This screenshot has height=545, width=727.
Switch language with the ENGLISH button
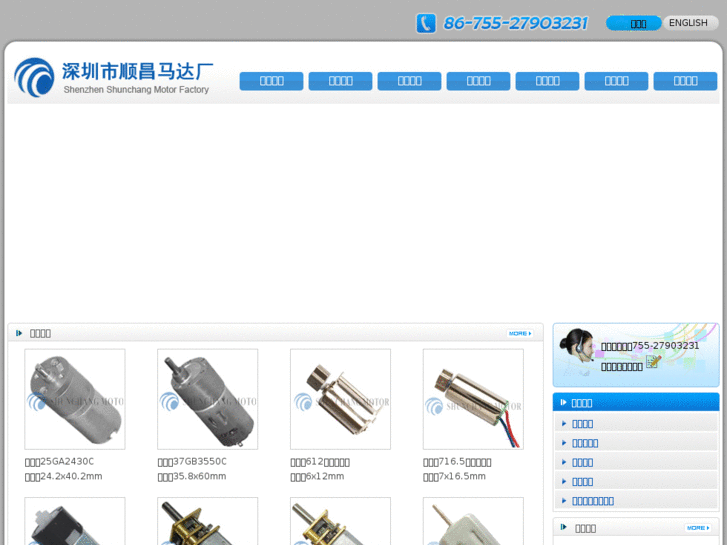pos(690,23)
